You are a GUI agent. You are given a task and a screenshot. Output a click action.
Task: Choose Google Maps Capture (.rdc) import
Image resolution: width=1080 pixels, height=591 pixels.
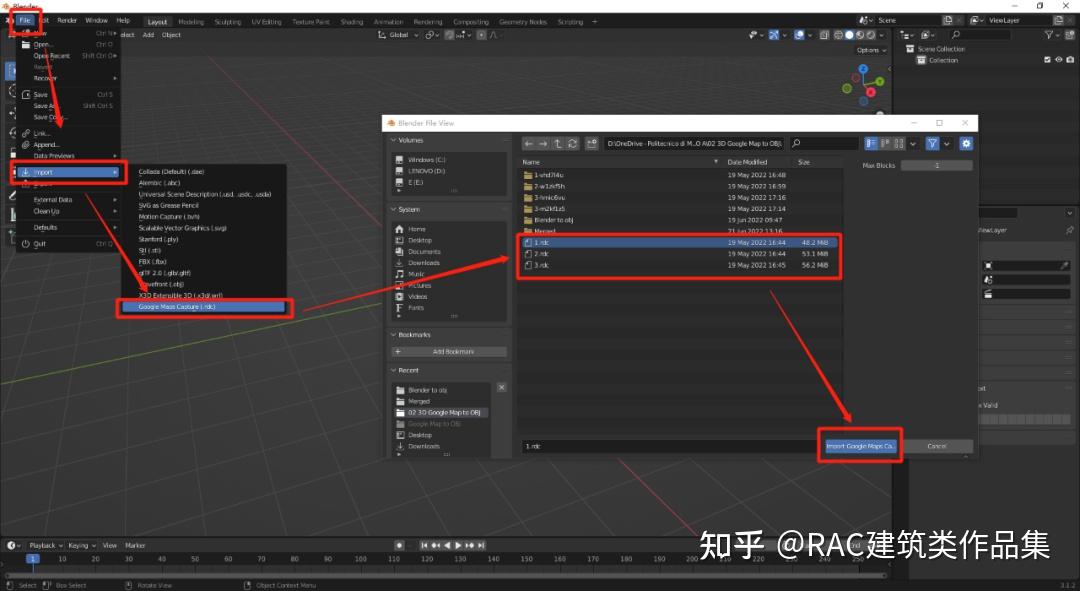pyautogui.click(x=203, y=307)
